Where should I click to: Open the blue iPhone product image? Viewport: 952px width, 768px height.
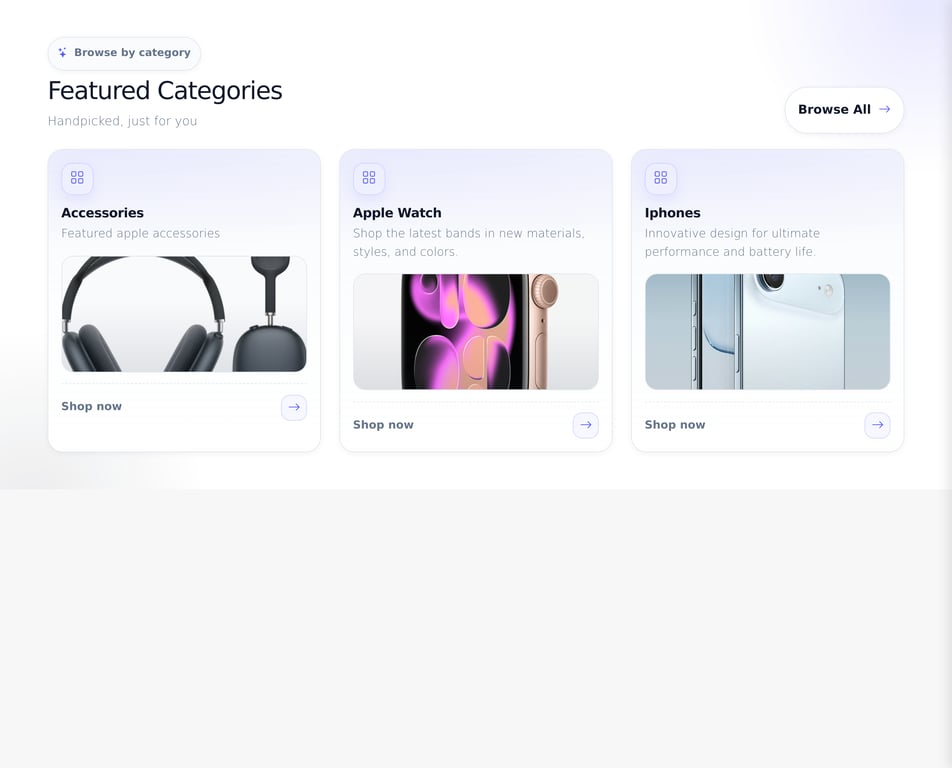pos(767,331)
